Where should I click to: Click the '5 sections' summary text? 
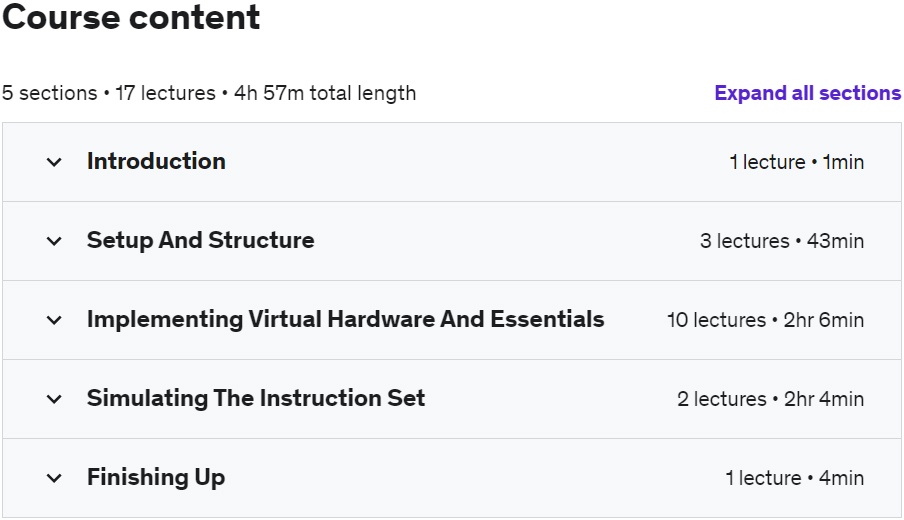click(x=50, y=93)
